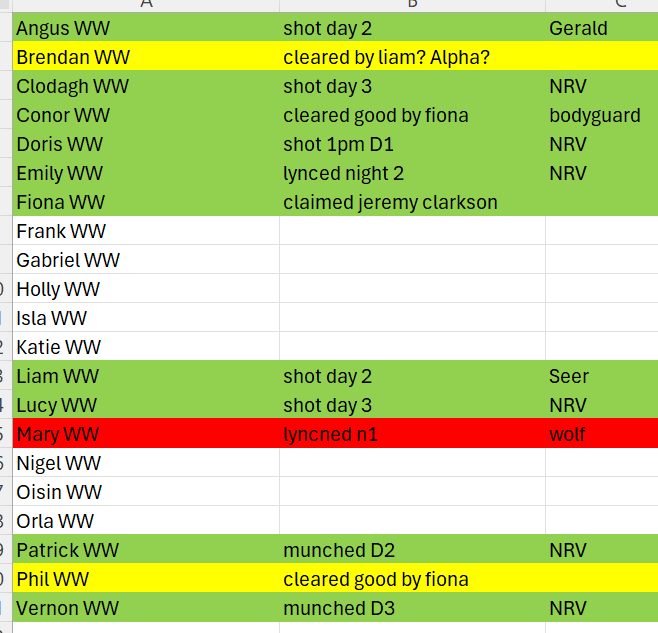Select the 'lynced night 2' cell
The height and width of the screenshot is (633, 658).
point(413,173)
